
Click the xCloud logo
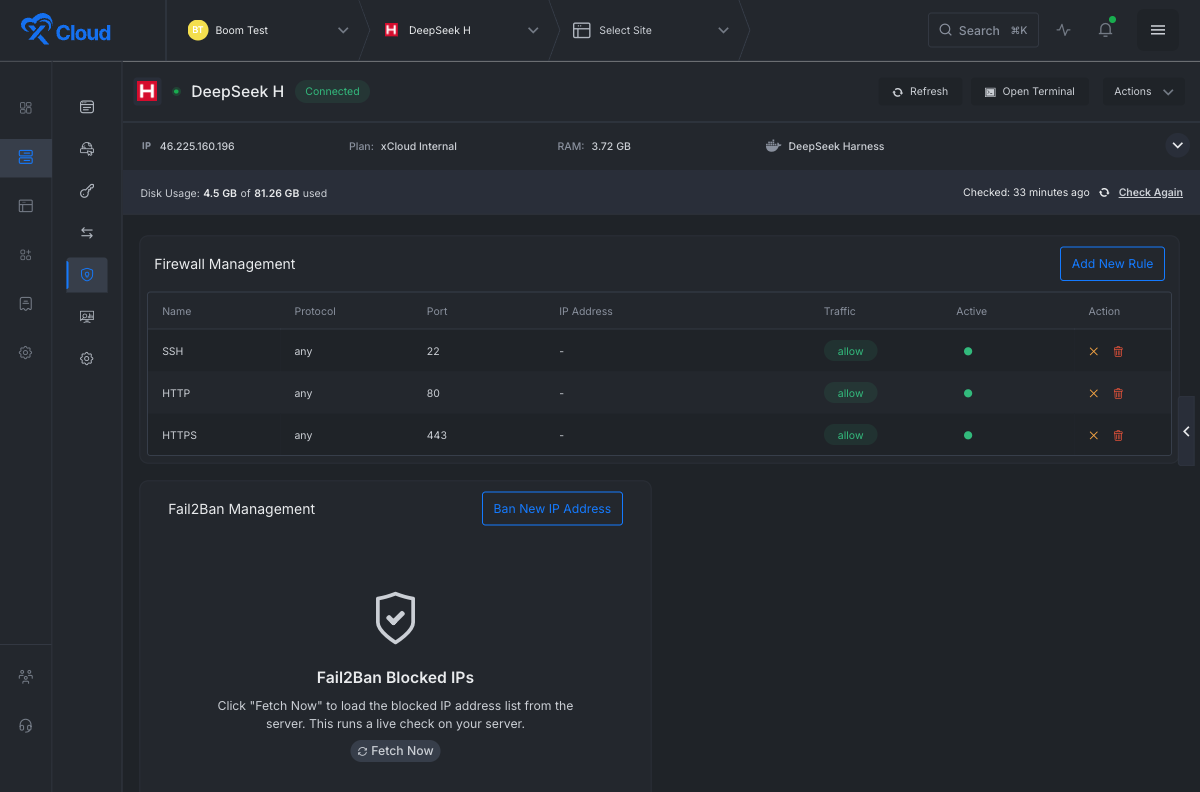(66, 30)
